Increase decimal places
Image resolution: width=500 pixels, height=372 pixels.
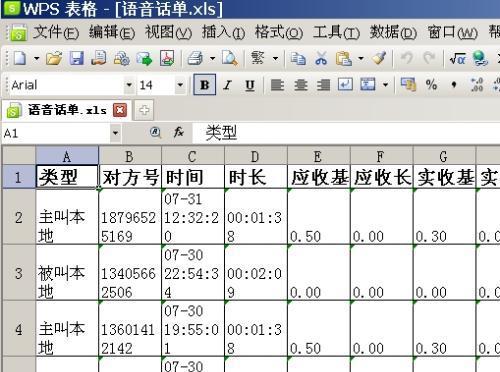[477, 85]
